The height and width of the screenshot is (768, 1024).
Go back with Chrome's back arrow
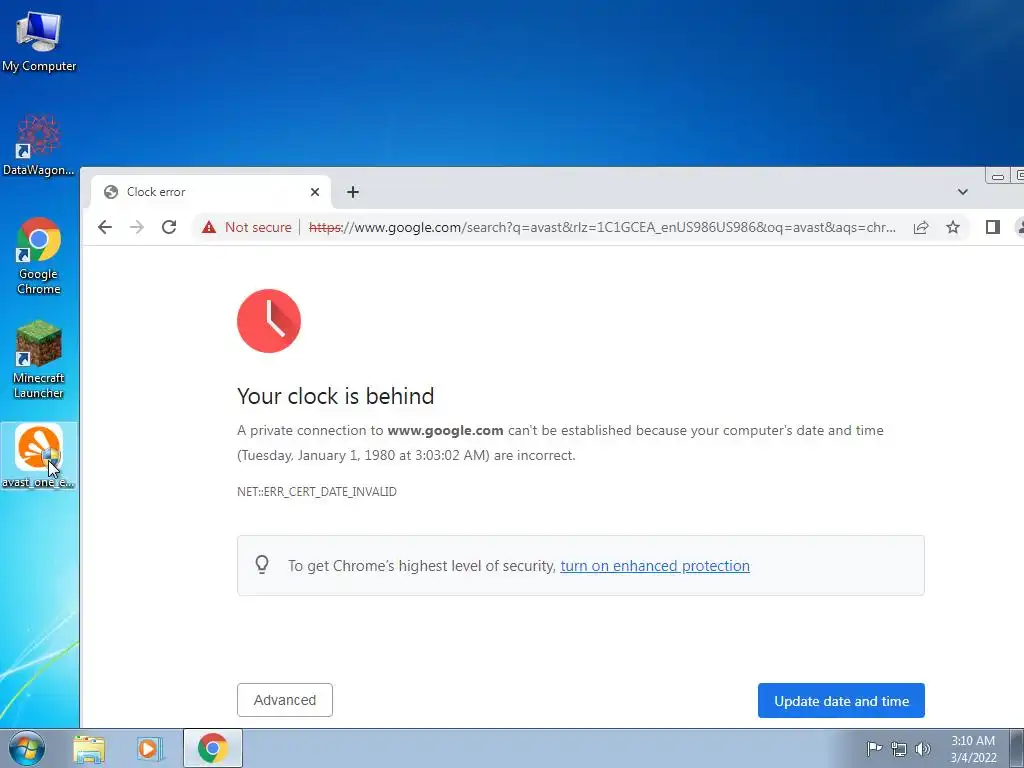coord(104,227)
